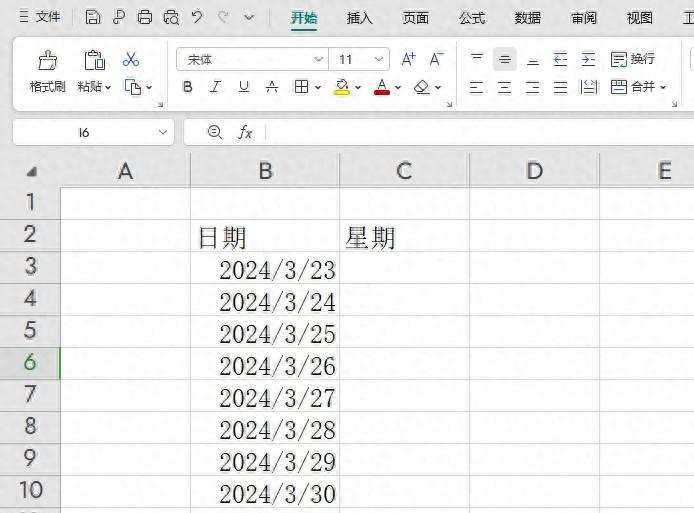Click the Save icon
694x513 pixels.
tap(93, 18)
